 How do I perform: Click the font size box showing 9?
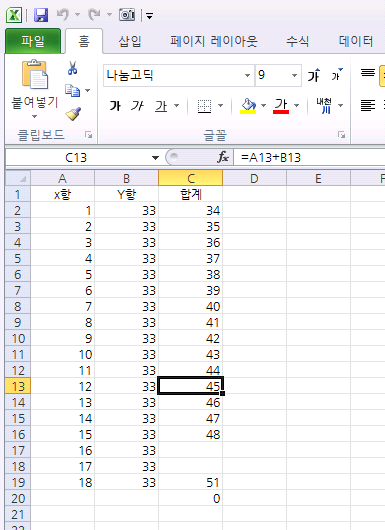272,75
